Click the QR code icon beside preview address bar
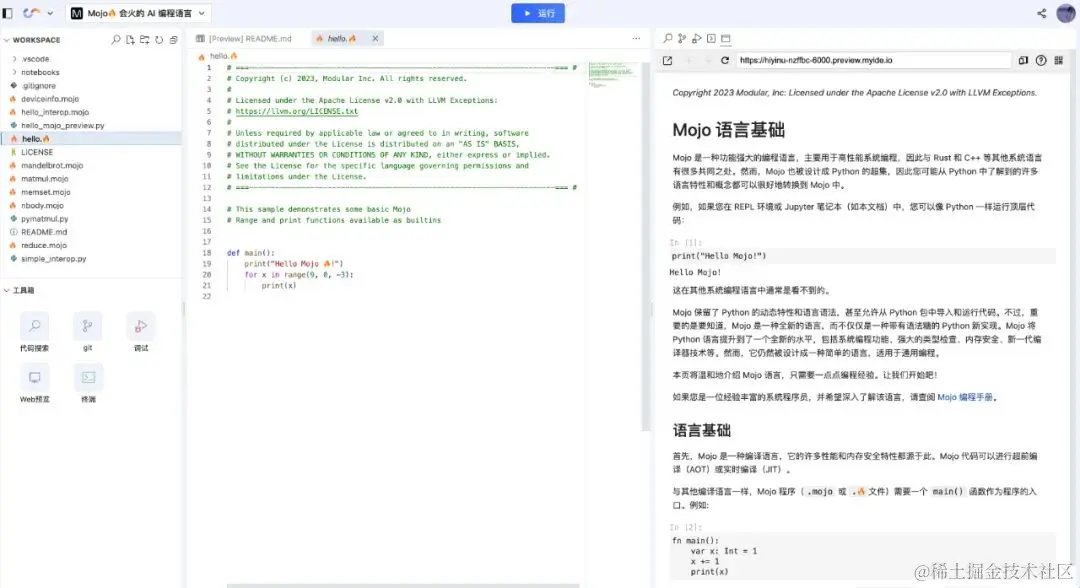Image resolution: width=1080 pixels, height=588 pixels. tap(1058, 60)
